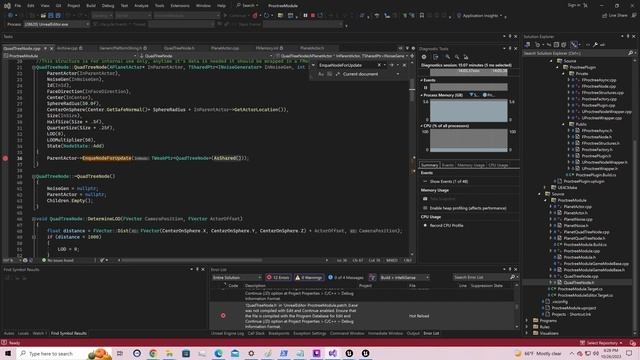The width and height of the screenshot is (640, 360).
Task: Click the notifications icon in the status bar
Action: click(x=632, y=343)
